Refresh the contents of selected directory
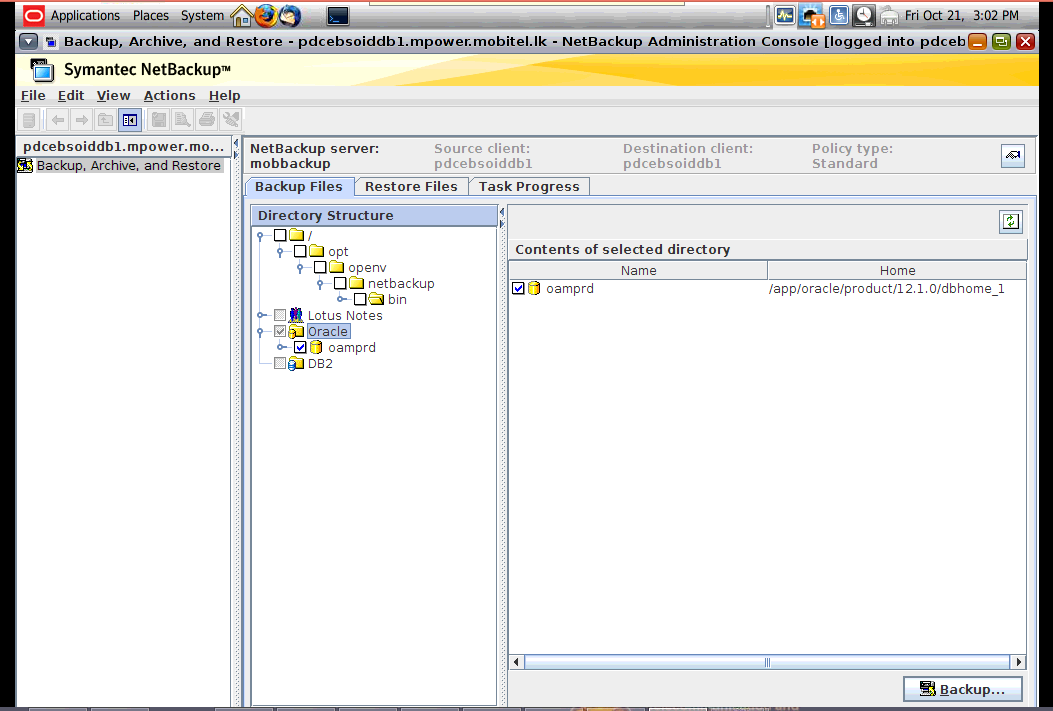1053x711 pixels. tap(1010, 220)
